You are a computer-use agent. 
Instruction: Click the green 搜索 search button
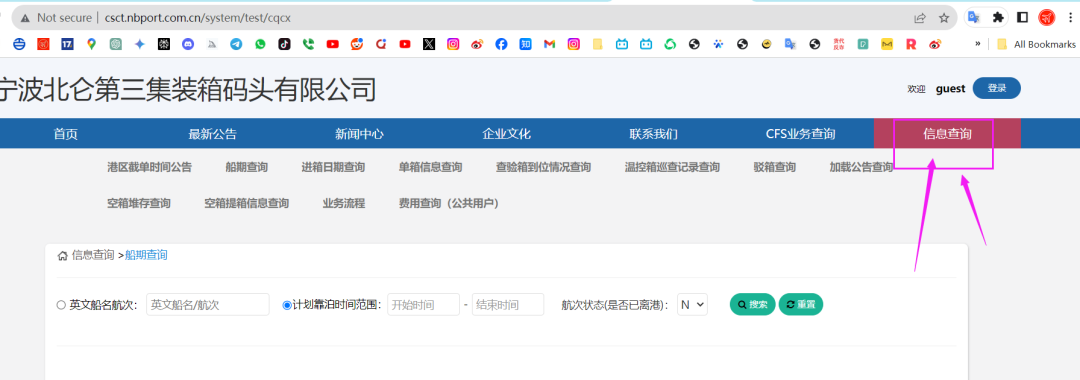point(753,304)
